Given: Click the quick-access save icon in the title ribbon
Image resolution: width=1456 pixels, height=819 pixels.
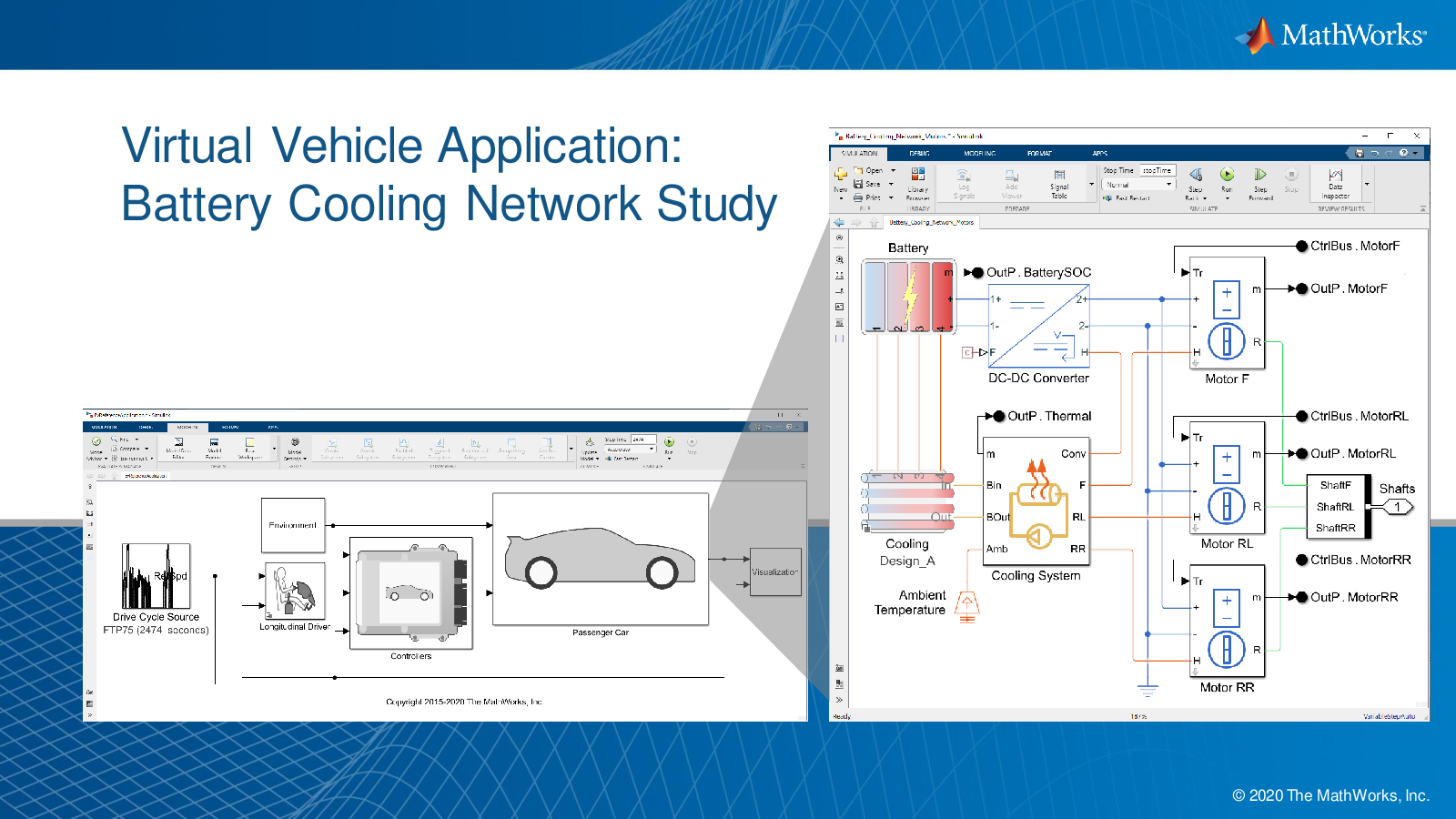Looking at the screenshot, I should coord(1360,153).
